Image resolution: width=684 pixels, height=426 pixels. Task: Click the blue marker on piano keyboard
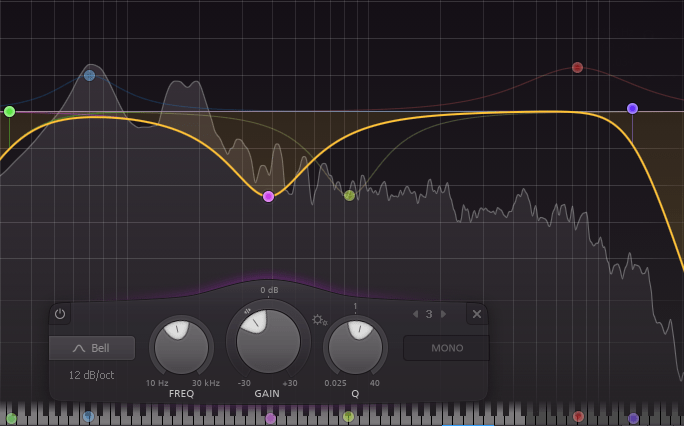click(x=89, y=416)
